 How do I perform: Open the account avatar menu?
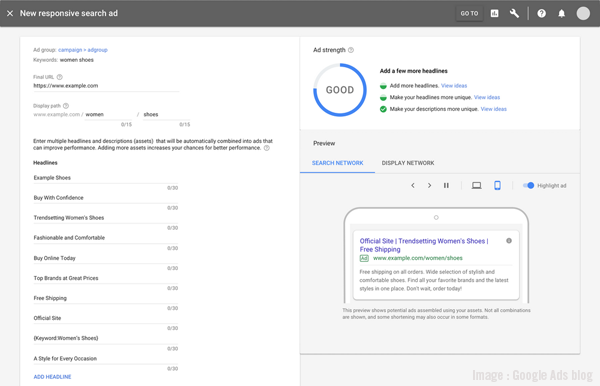click(583, 13)
